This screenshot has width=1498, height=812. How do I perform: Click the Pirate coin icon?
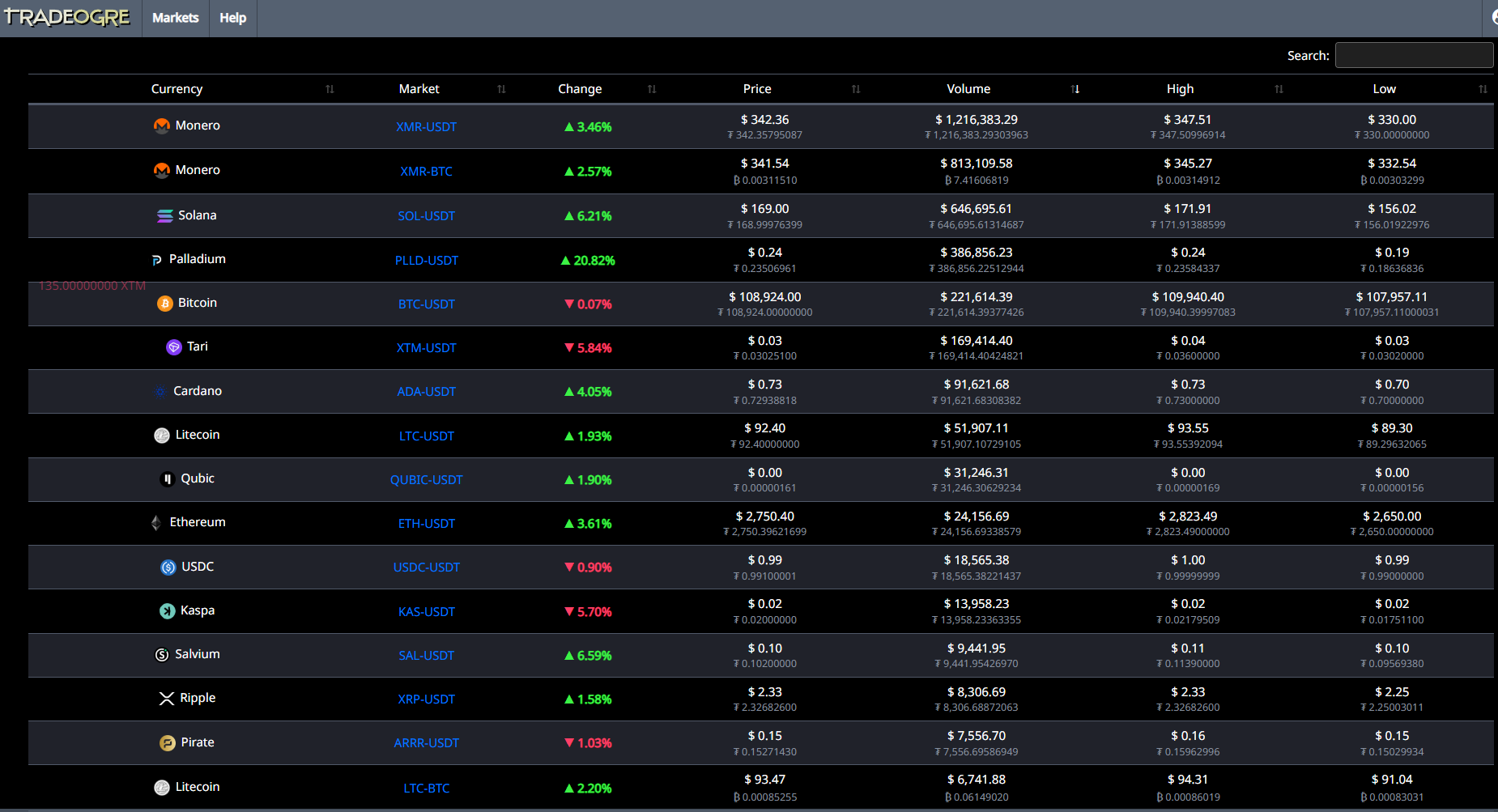click(x=168, y=743)
